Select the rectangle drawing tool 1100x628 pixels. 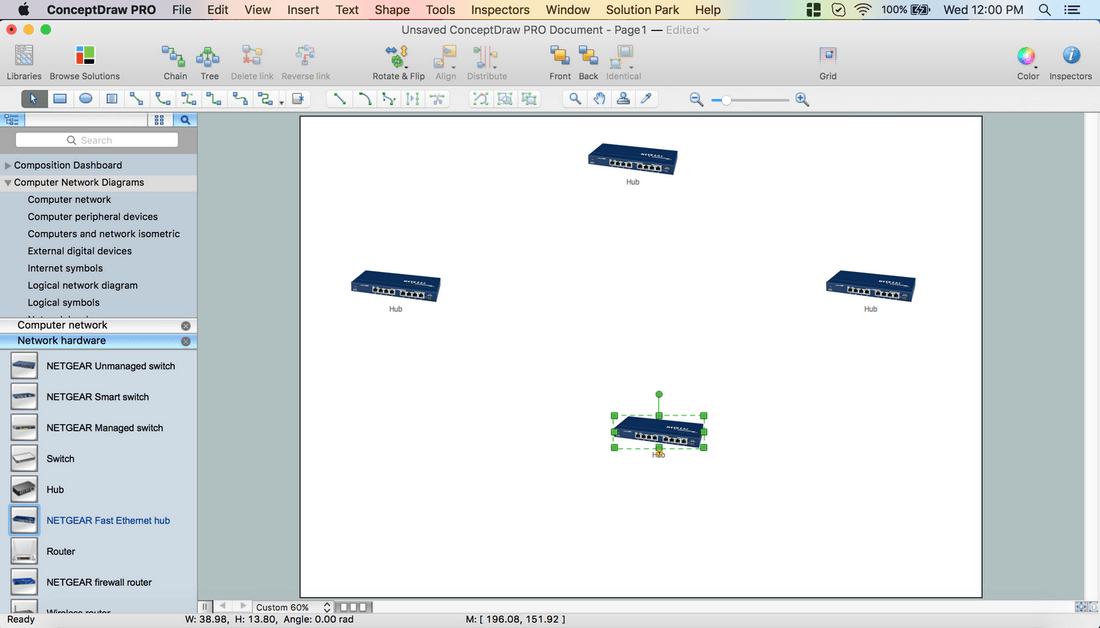point(60,99)
